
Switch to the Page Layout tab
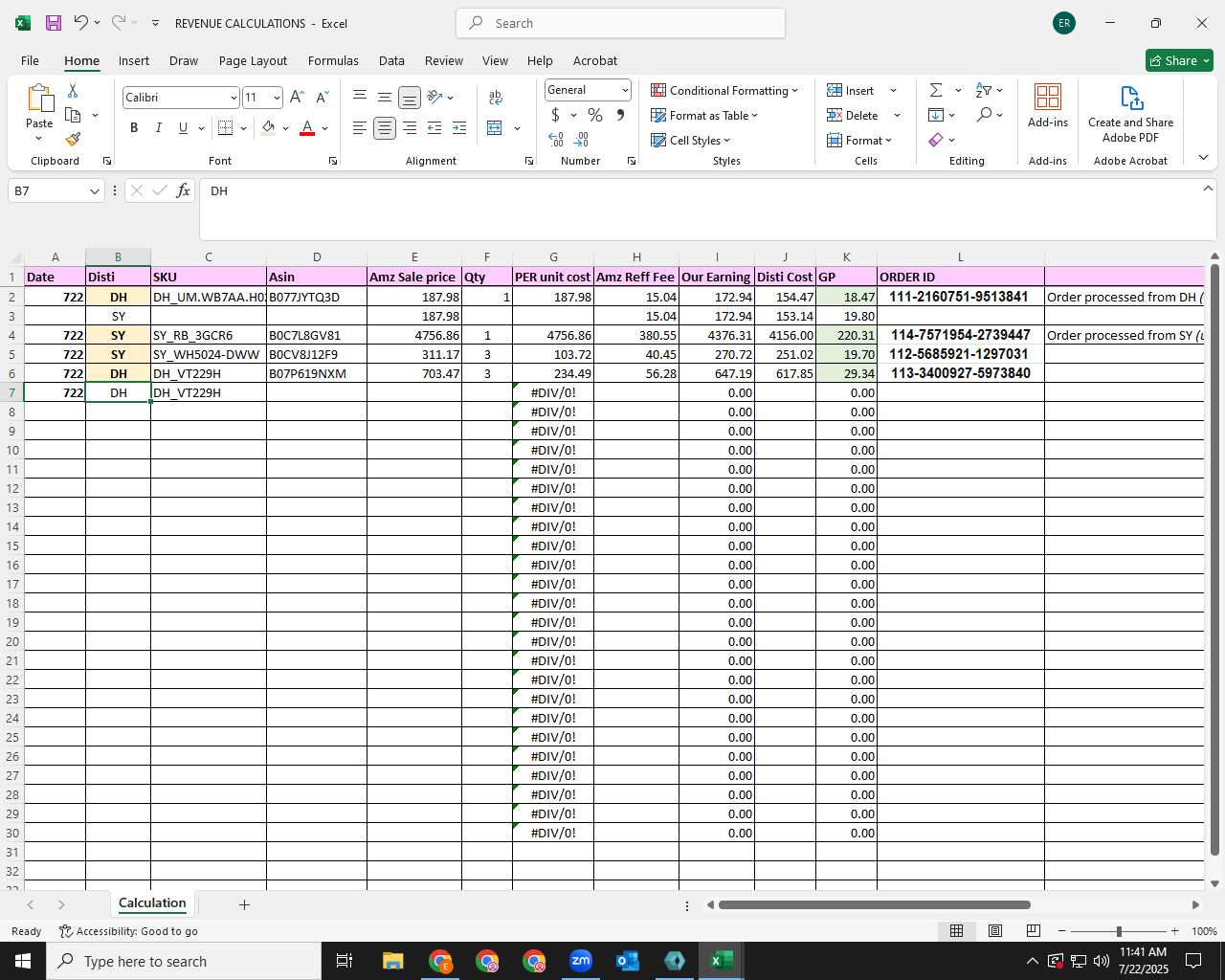pyautogui.click(x=253, y=60)
